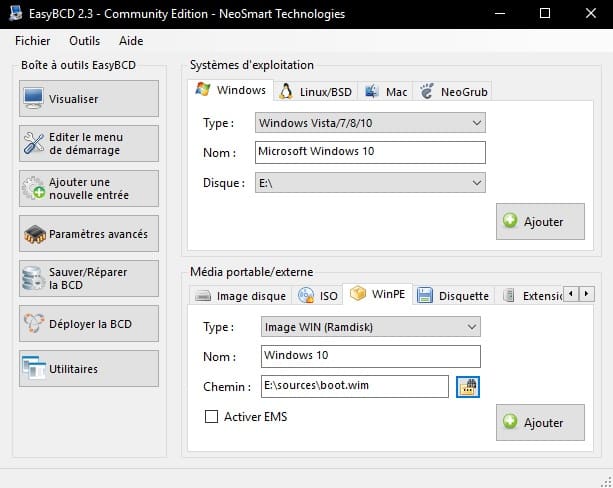The image size is (613, 488).
Task: Select the partially hidden Extension tab
Action: [x=529, y=296]
